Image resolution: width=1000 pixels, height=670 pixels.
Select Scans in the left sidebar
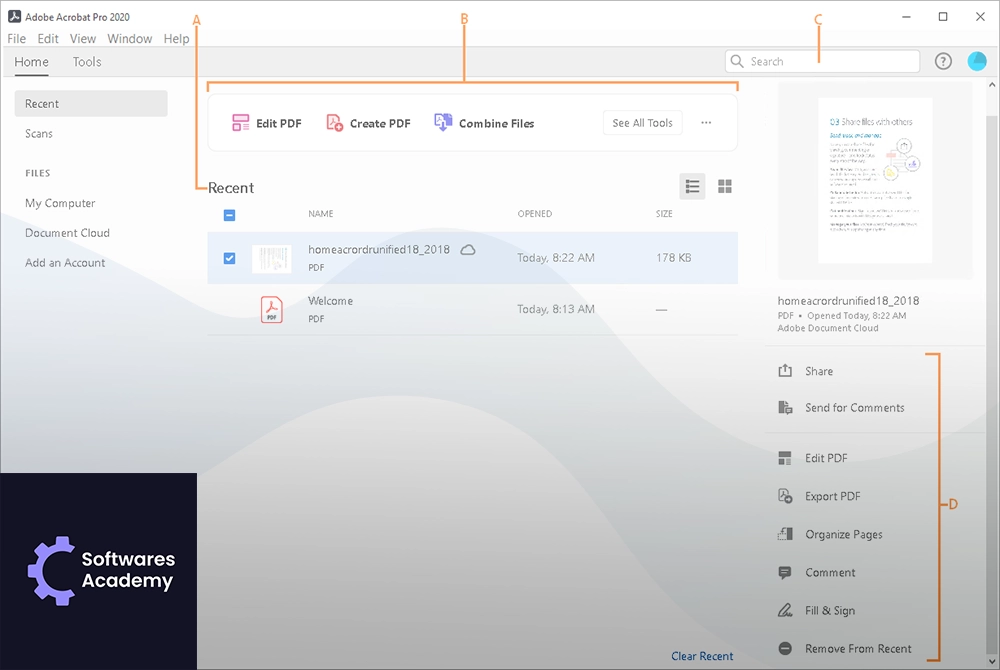tap(39, 133)
